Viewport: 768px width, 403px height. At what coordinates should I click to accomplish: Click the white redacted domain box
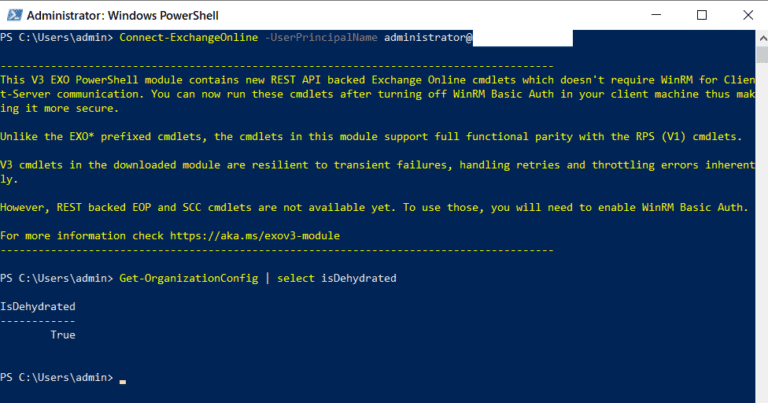click(523, 38)
